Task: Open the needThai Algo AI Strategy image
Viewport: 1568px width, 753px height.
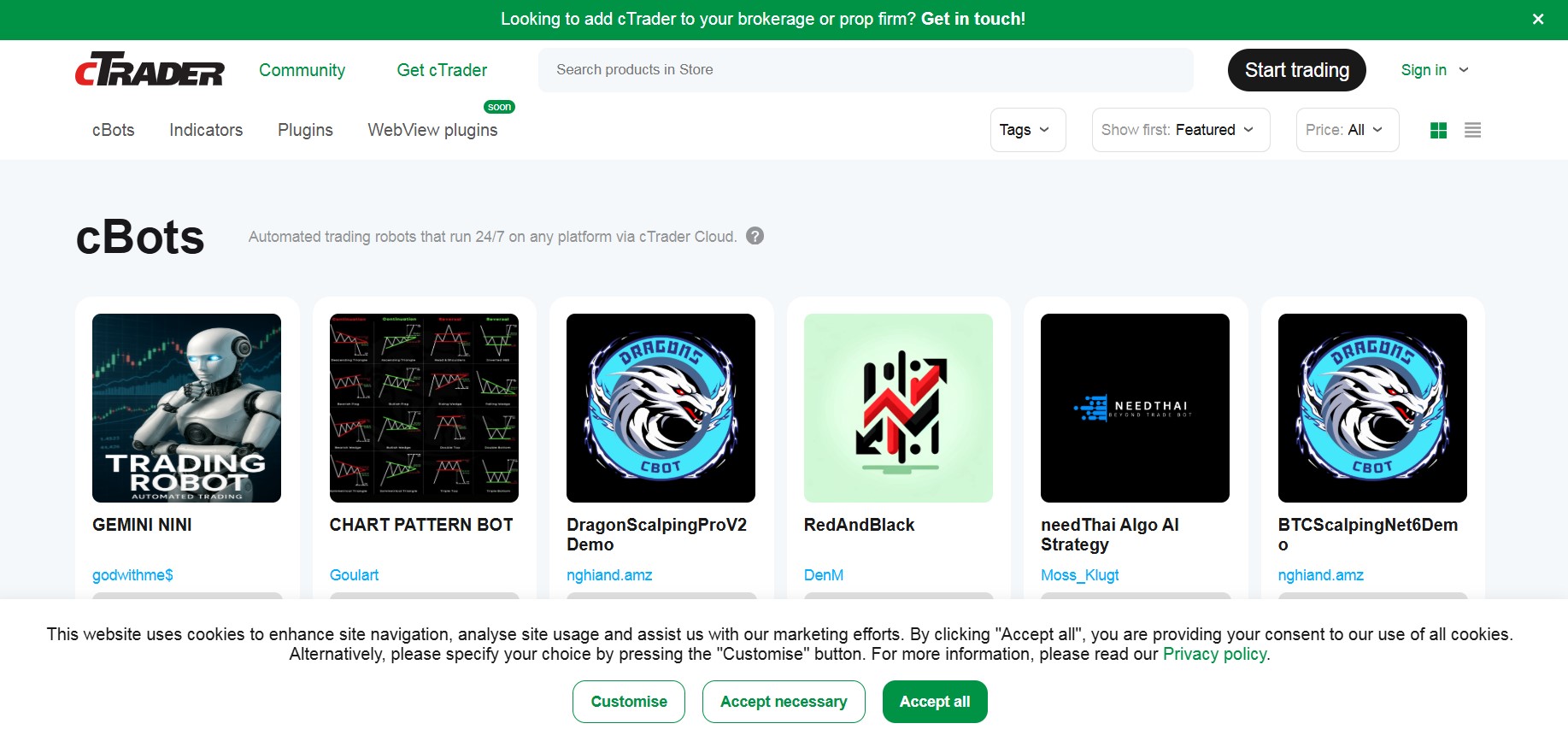Action: (1135, 408)
